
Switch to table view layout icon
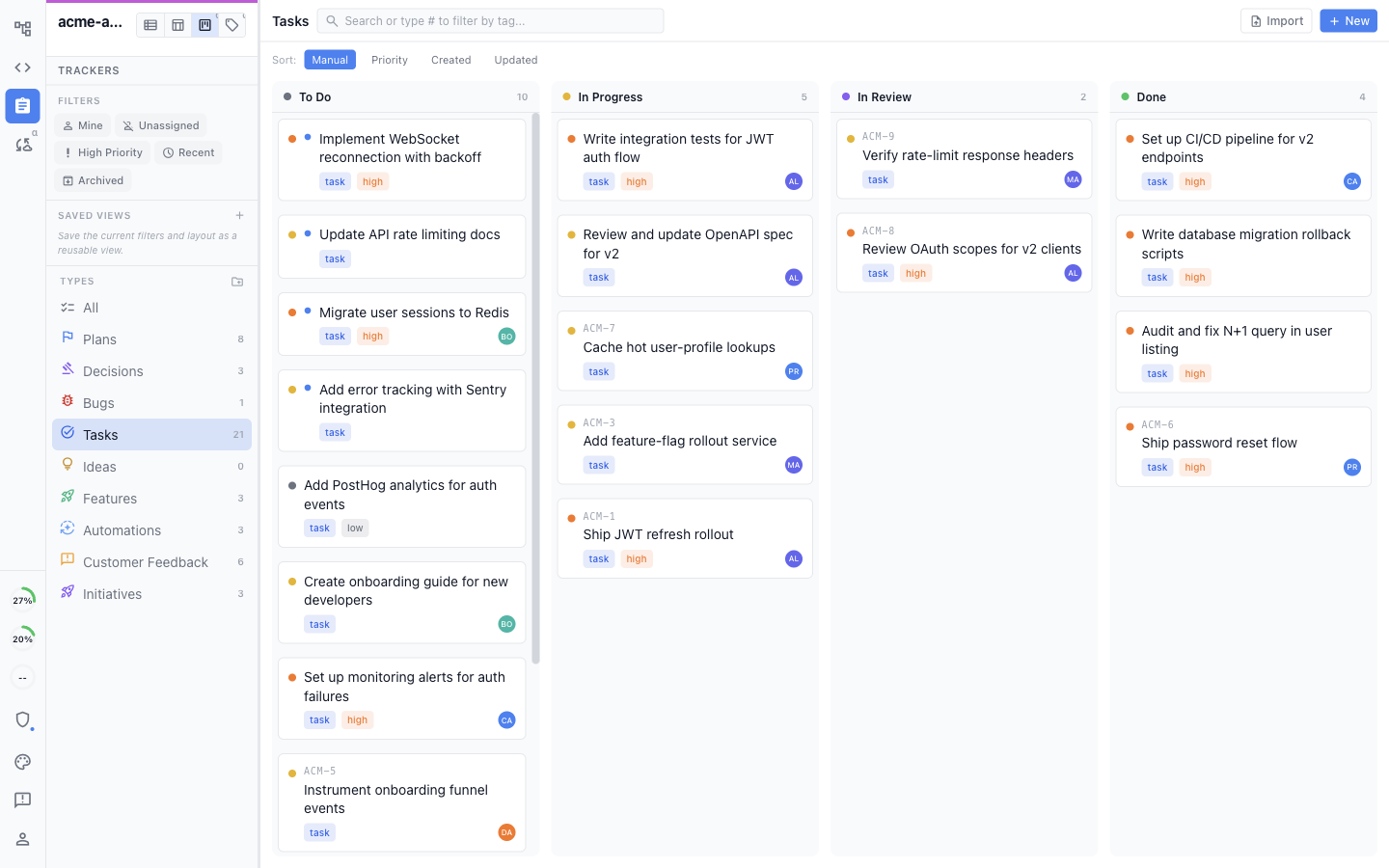click(177, 25)
